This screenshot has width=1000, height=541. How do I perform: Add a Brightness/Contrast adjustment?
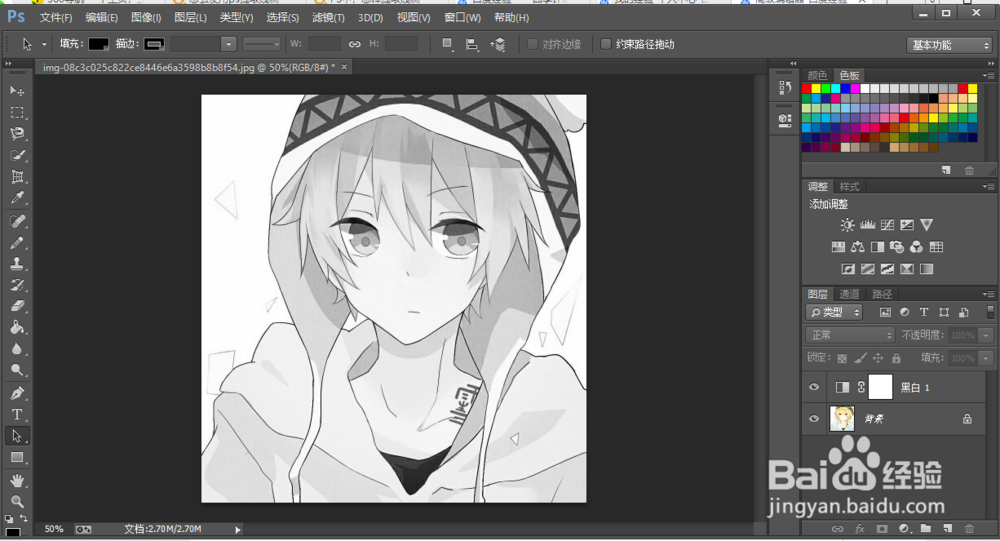coord(847,225)
